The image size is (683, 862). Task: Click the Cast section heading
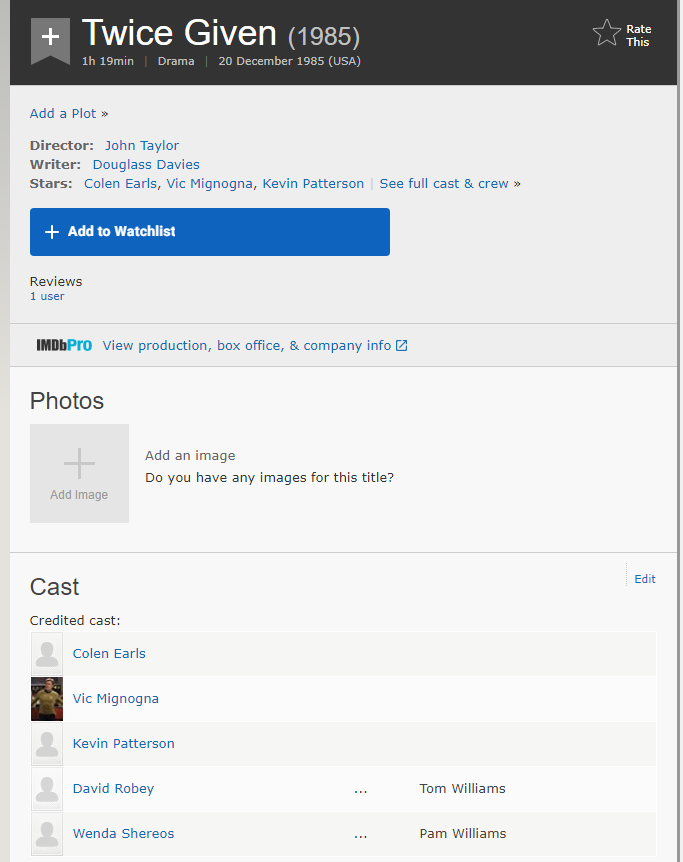click(x=54, y=587)
